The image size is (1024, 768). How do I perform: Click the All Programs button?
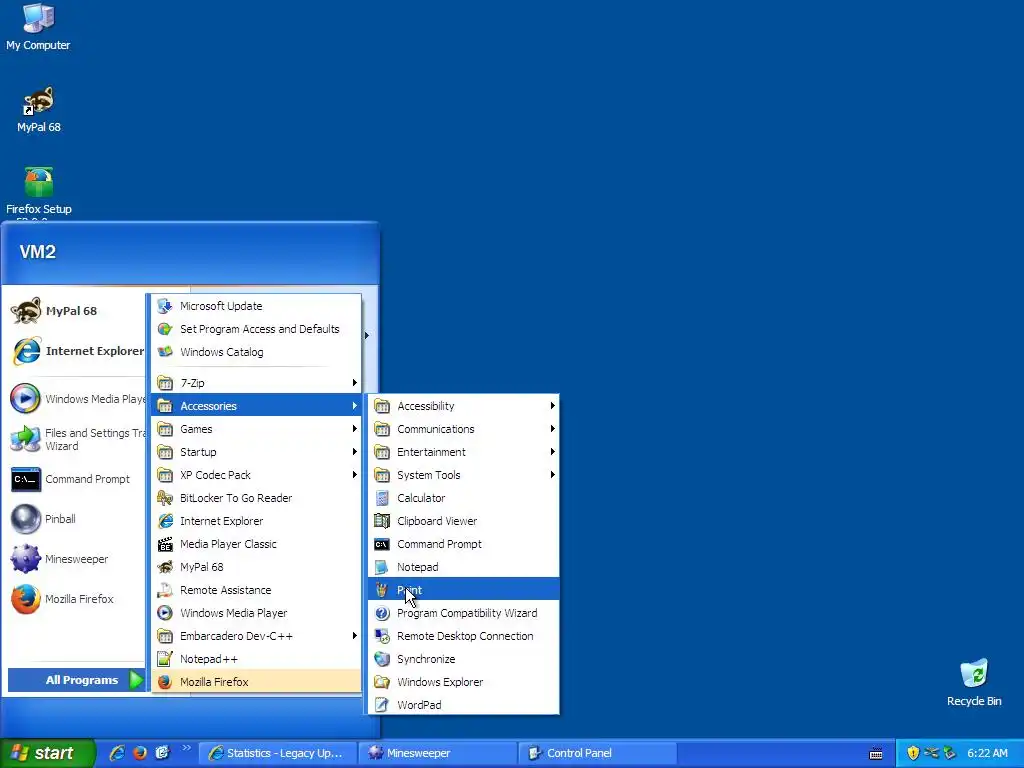[76, 680]
